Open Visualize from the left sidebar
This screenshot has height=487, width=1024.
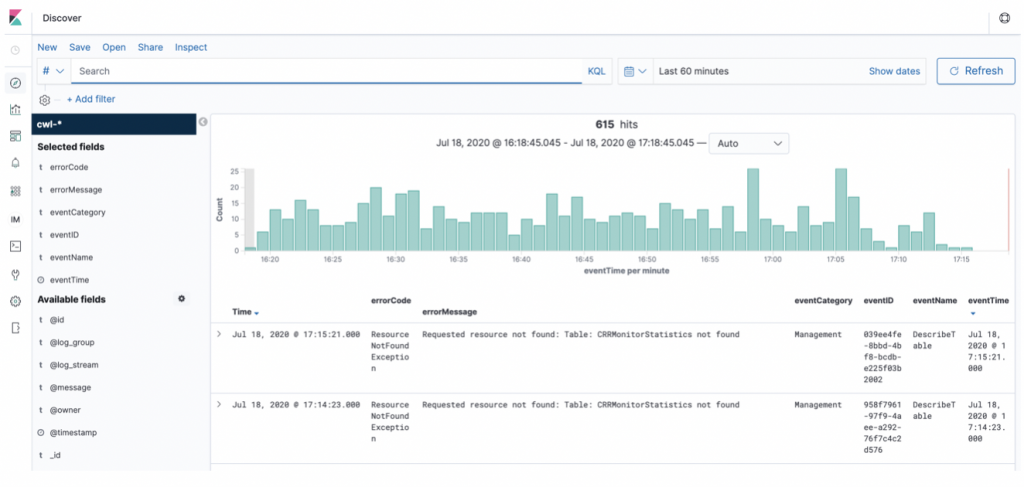(15, 110)
